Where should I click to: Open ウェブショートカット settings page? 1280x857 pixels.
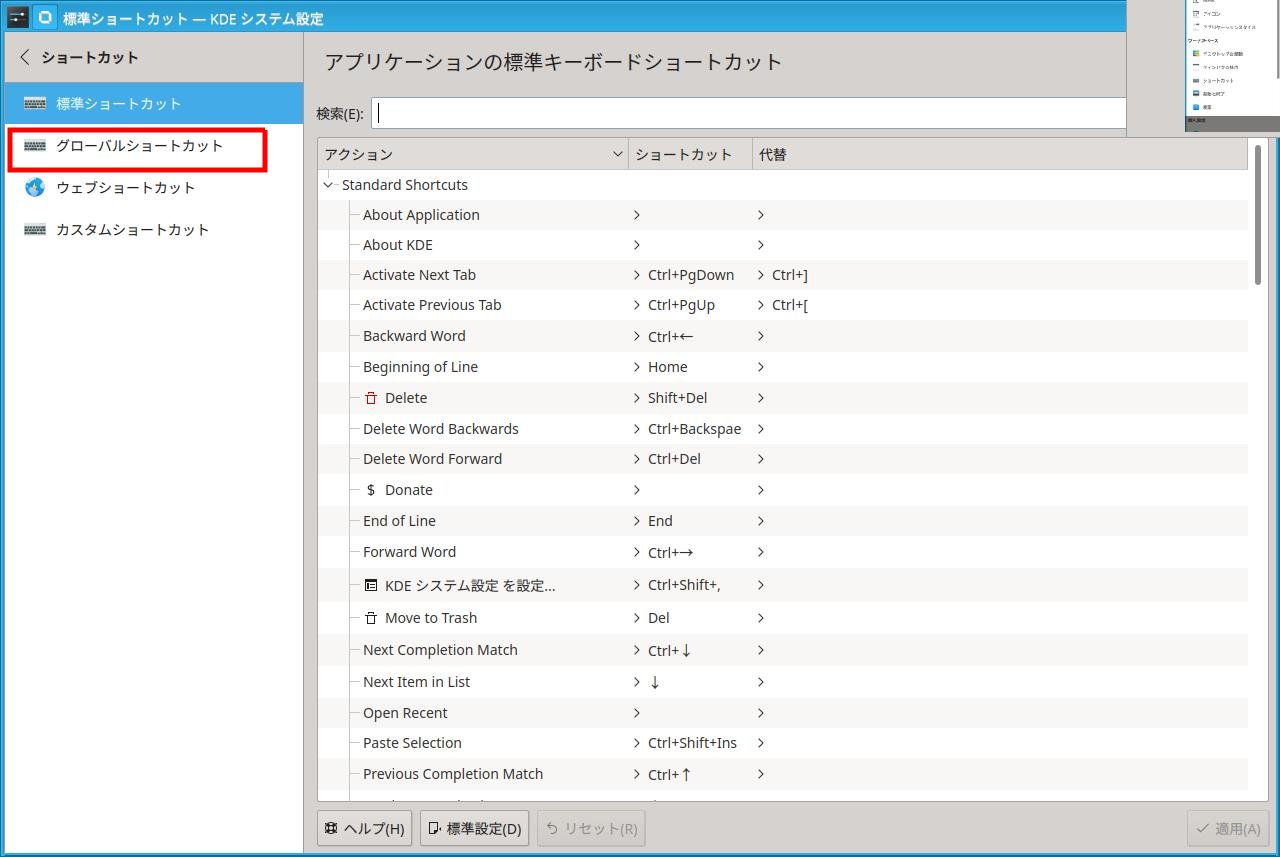click(x=152, y=187)
